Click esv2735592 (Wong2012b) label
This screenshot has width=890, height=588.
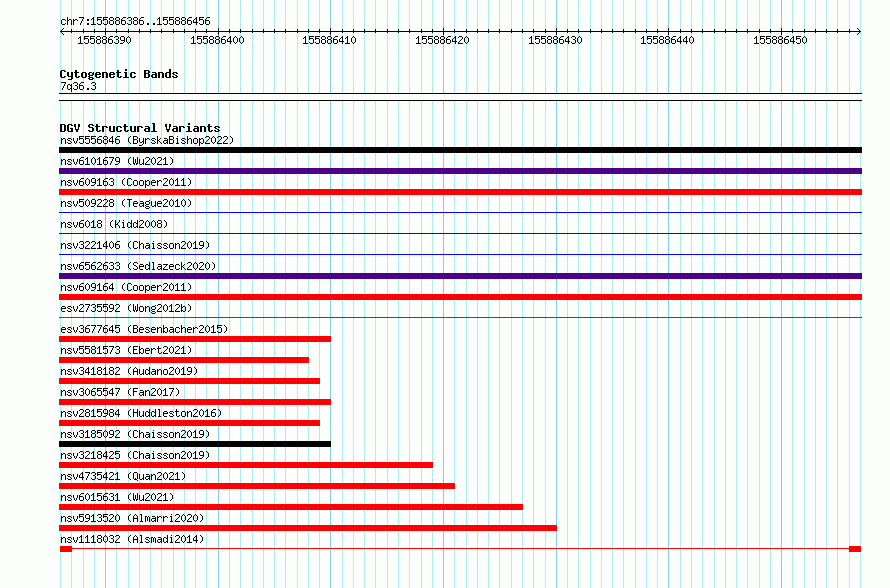[126, 308]
